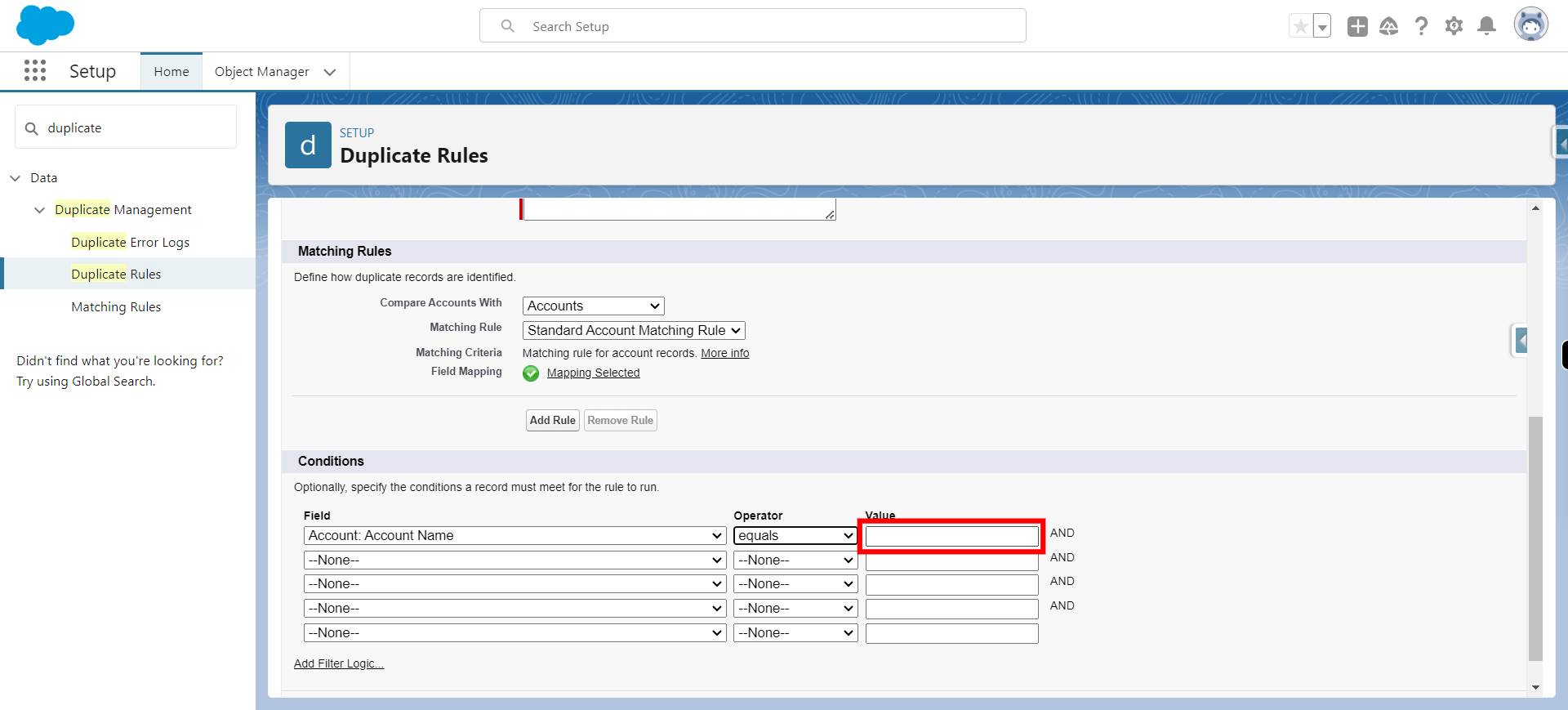This screenshot has height=710, width=1568.
Task: Open the Account: Account Name field dropdown
Action: [x=514, y=536]
